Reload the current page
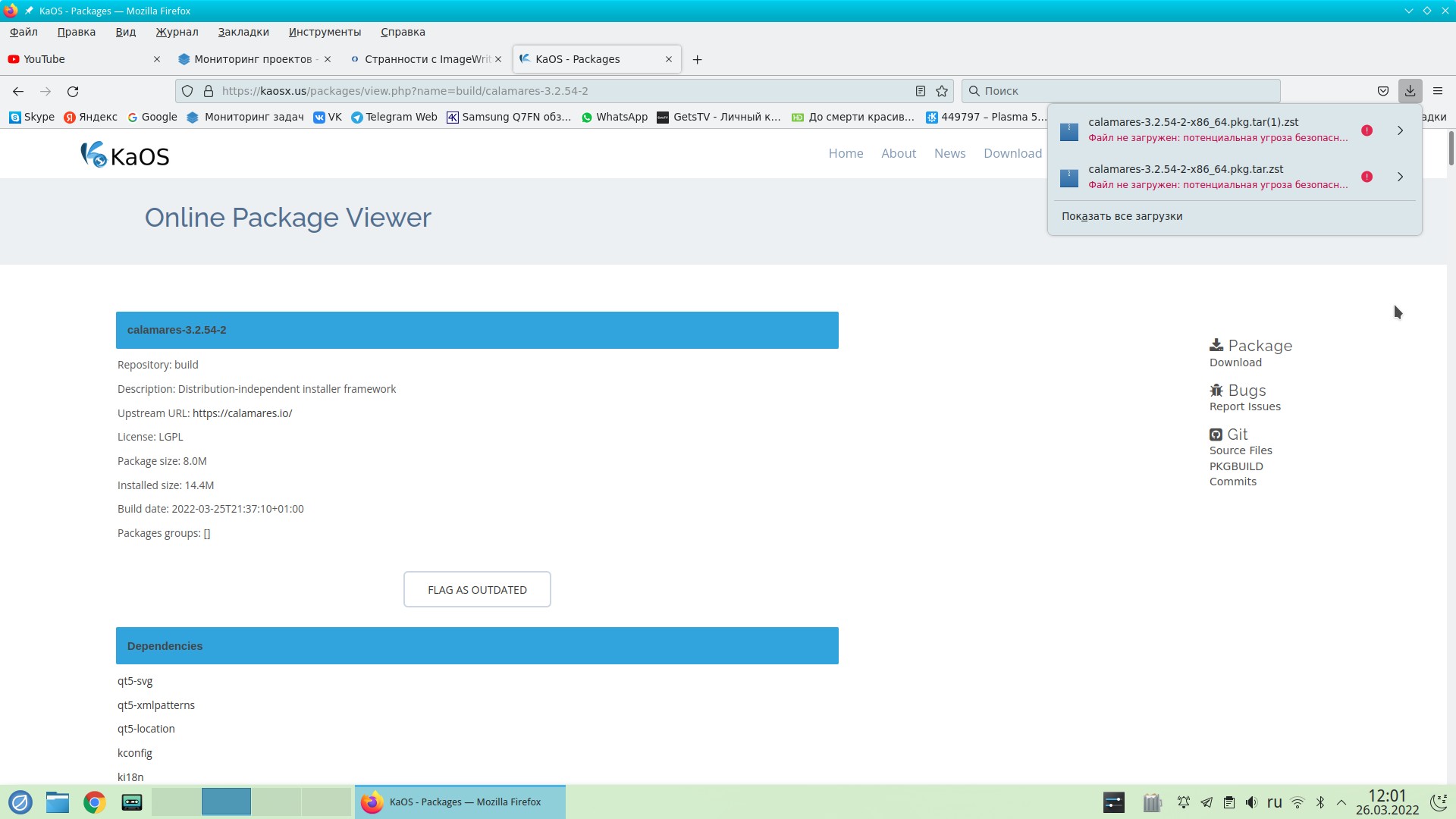The width and height of the screenshot is (1456, 819). tap(73, 91)
